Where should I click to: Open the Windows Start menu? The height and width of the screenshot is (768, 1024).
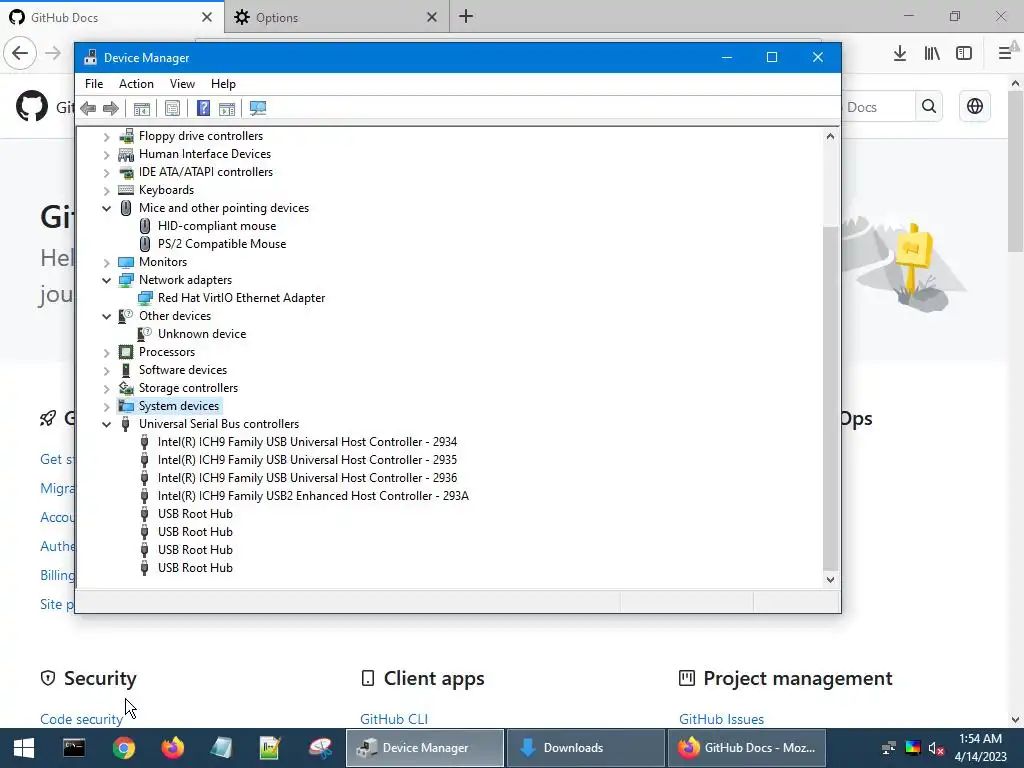(x=24, y=748)
